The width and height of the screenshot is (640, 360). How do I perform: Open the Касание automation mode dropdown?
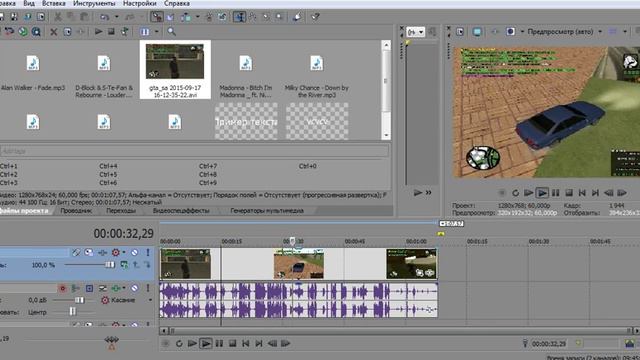point(150,300)
